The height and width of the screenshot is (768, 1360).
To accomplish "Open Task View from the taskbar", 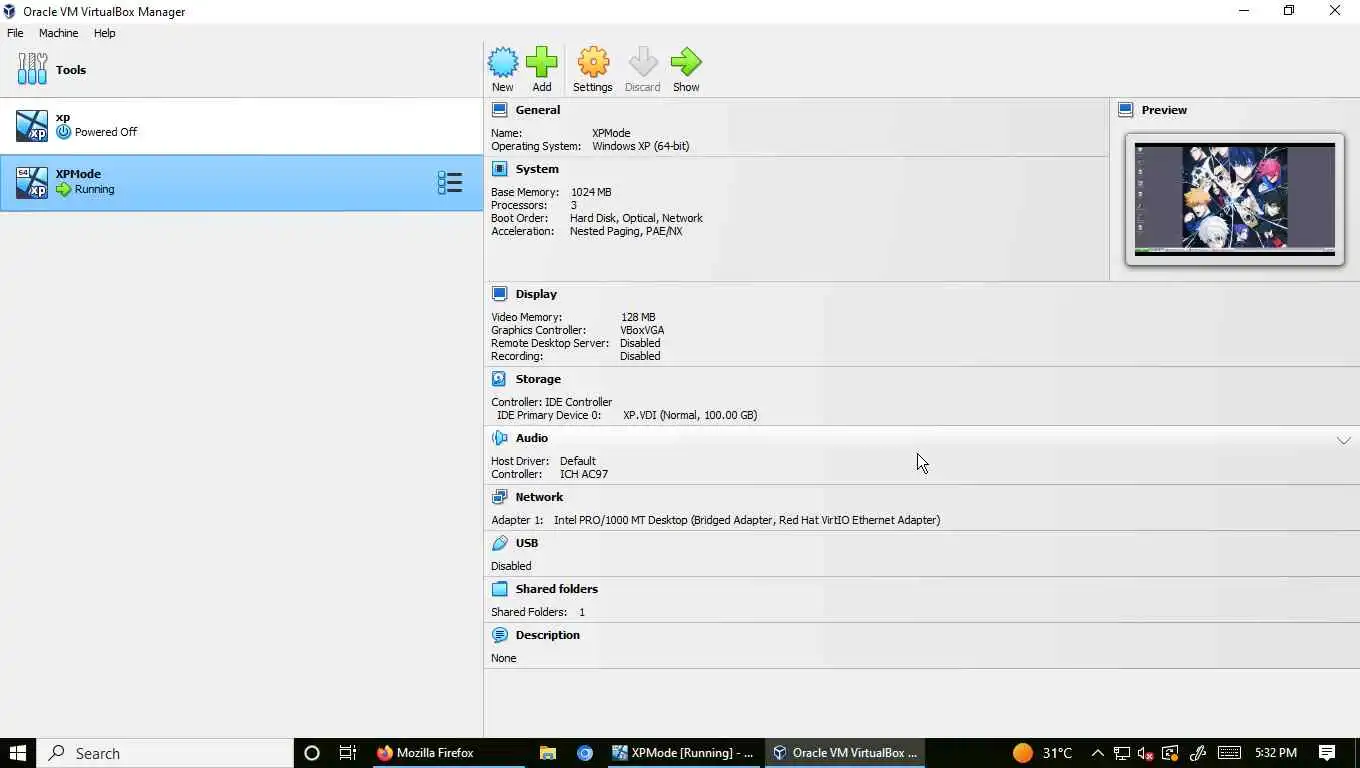I will 348,753.
